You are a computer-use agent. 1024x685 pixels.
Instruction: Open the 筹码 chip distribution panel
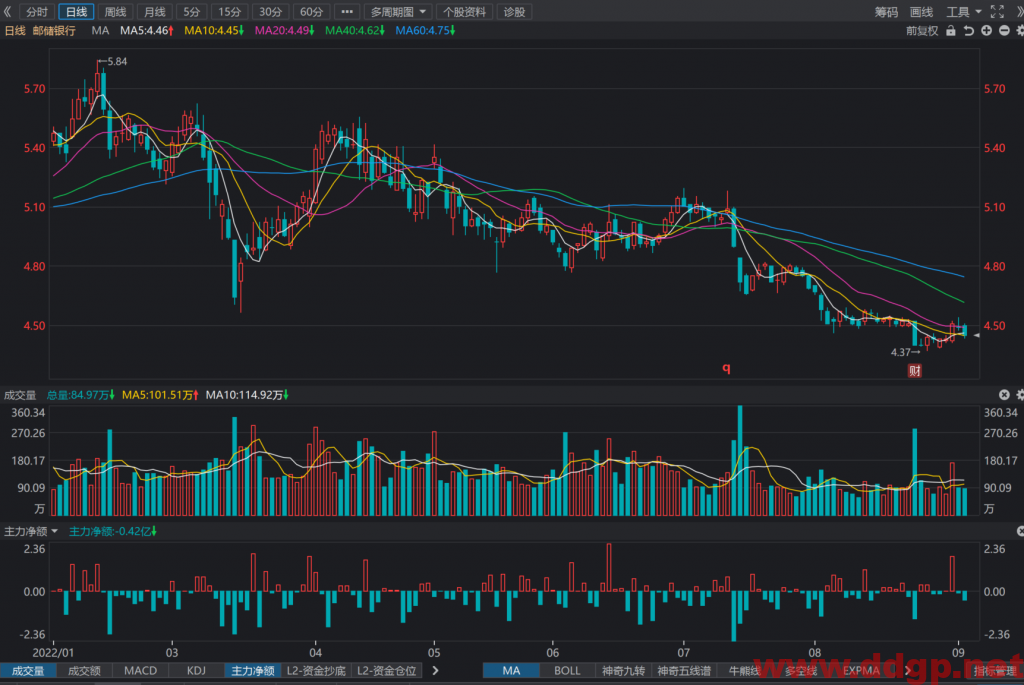pos(886,12)
